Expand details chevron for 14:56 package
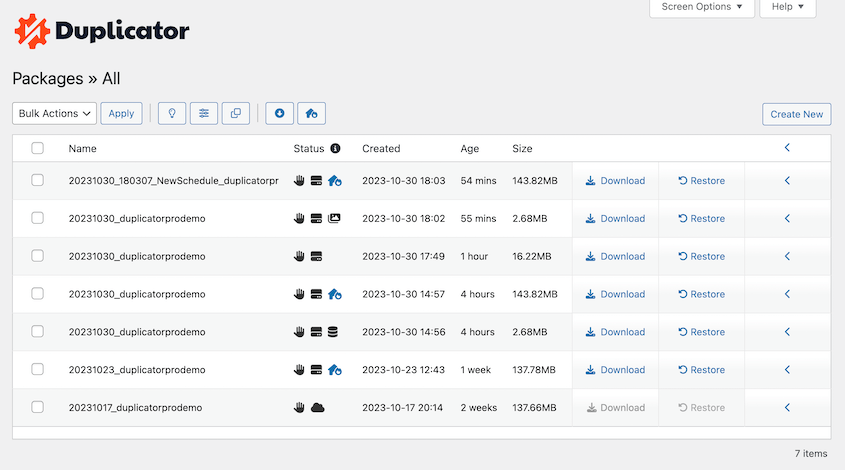845x470 pixels. tap(787, 332)
